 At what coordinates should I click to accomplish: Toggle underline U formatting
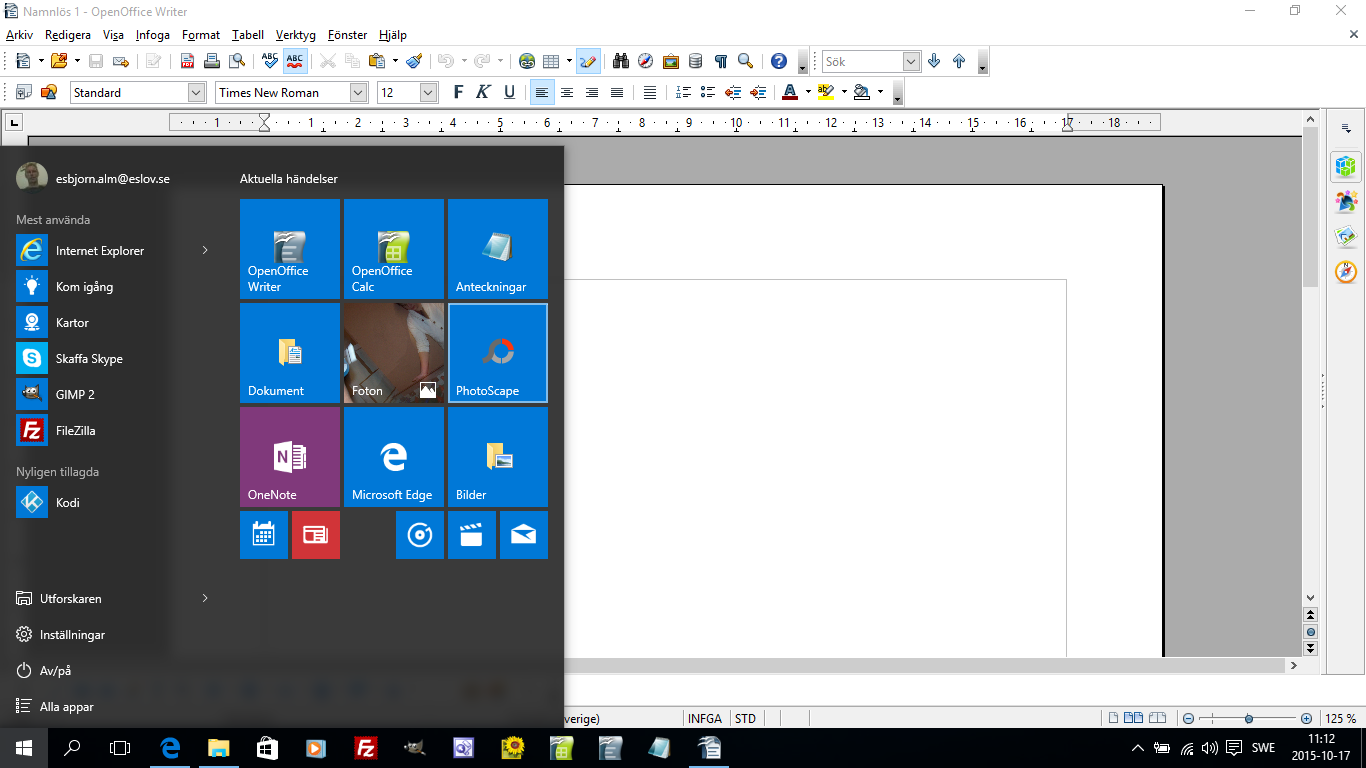[x=509, y=92]
